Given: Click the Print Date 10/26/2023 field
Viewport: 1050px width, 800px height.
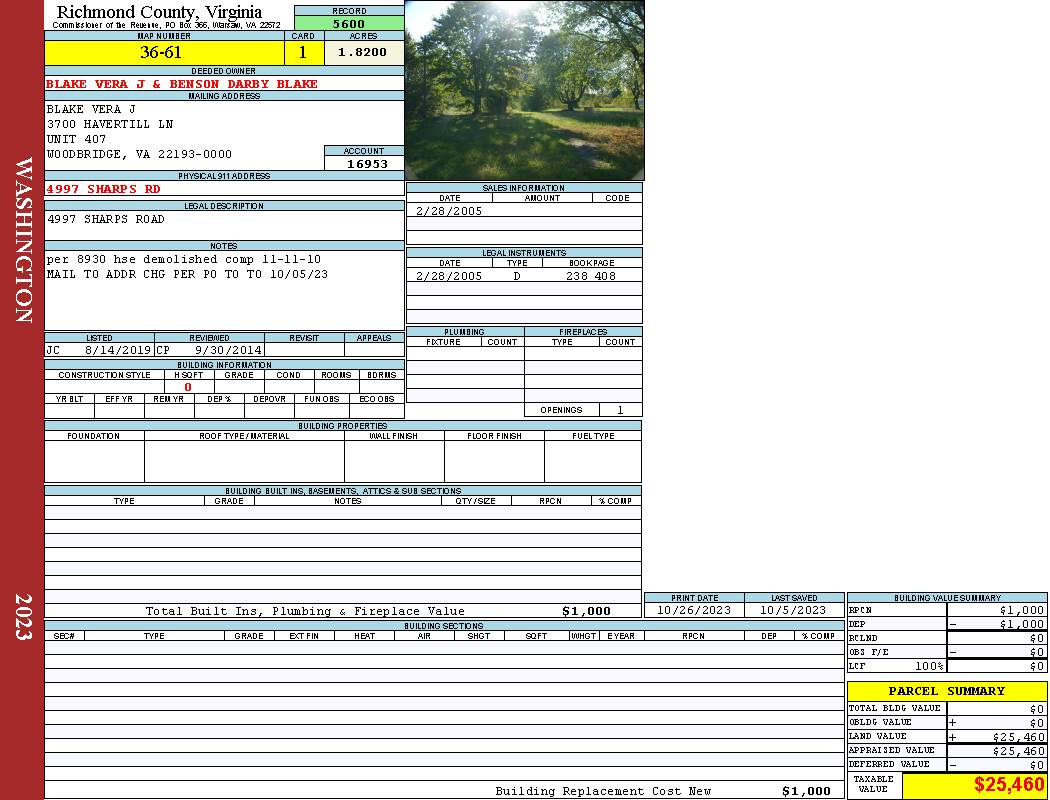Looking at the screenshot, I should (x=693, y=610).
